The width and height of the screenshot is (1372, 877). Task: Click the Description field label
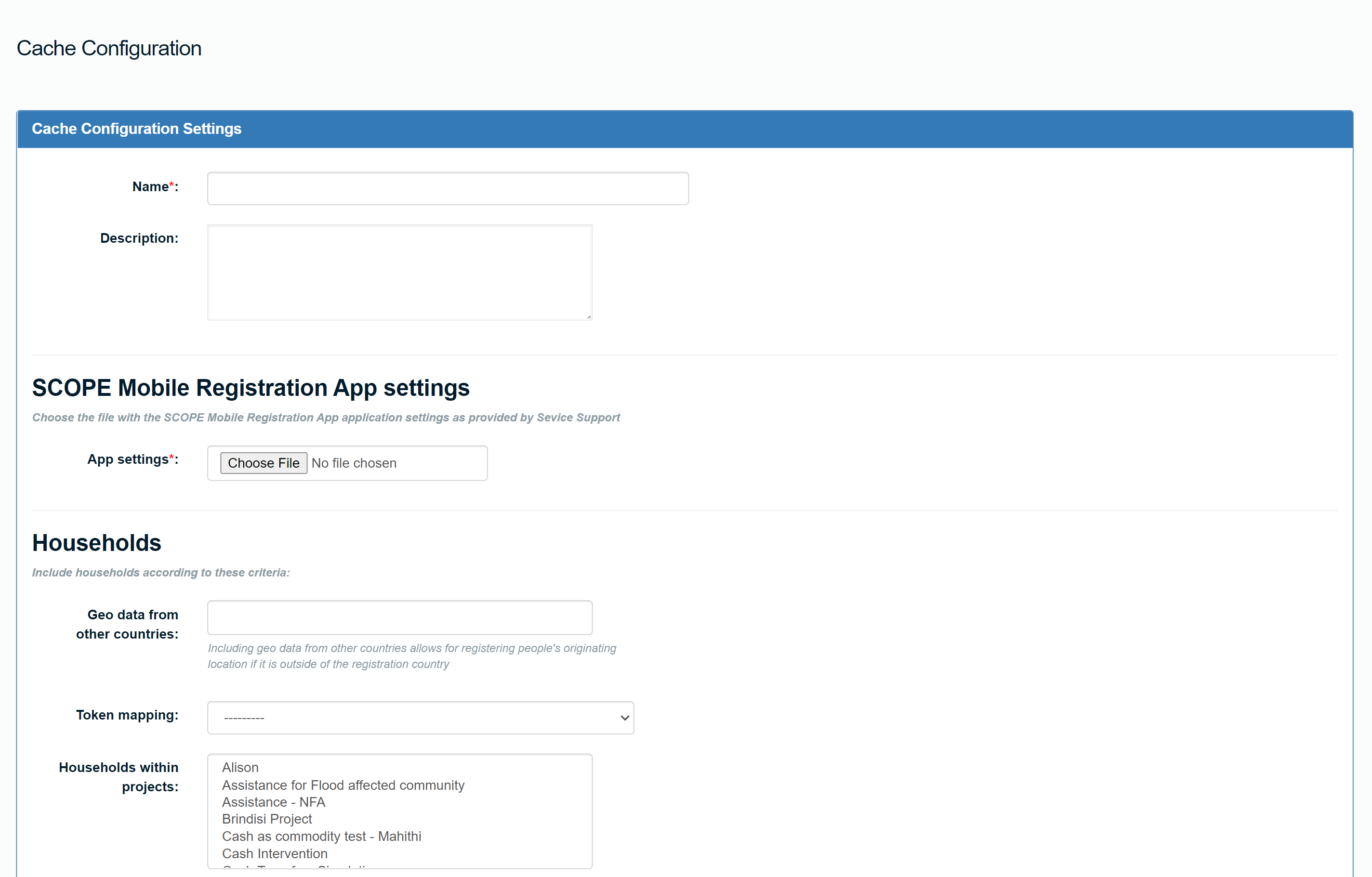pos(139,238)
